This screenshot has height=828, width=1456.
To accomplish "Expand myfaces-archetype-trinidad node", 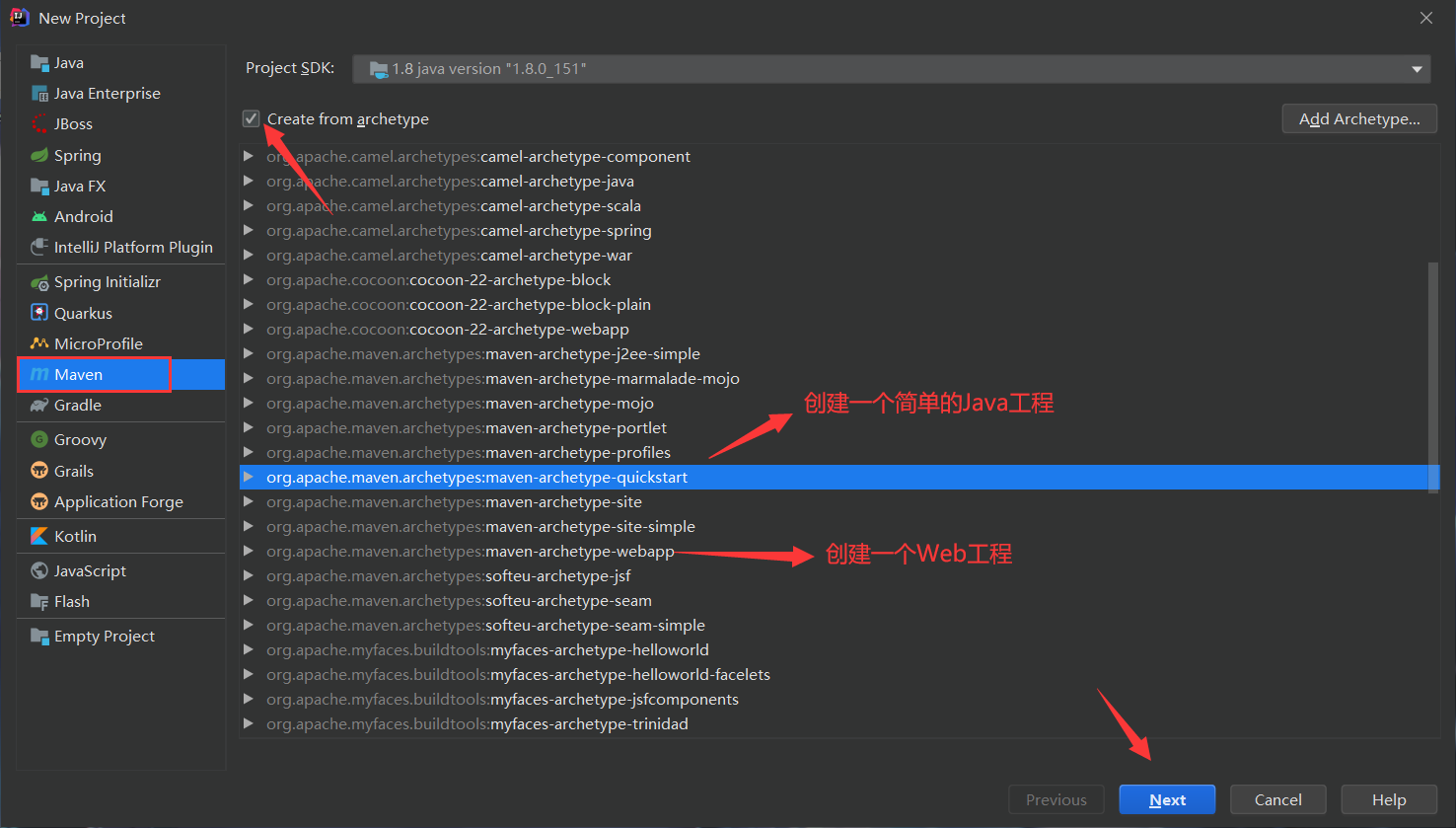I will (x=249, y=723).
